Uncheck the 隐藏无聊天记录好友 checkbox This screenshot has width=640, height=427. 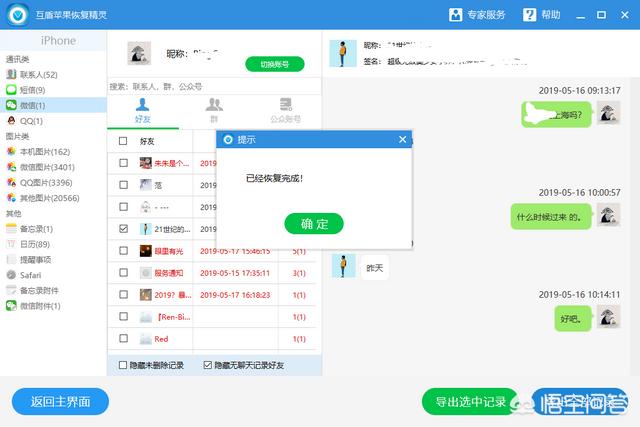[x=207, y=365]
